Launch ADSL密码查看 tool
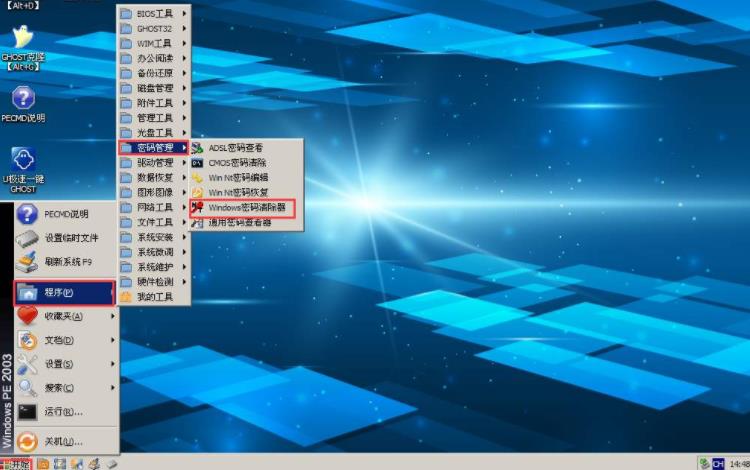Viewport: 750px width, 470px height. (246, 148)
